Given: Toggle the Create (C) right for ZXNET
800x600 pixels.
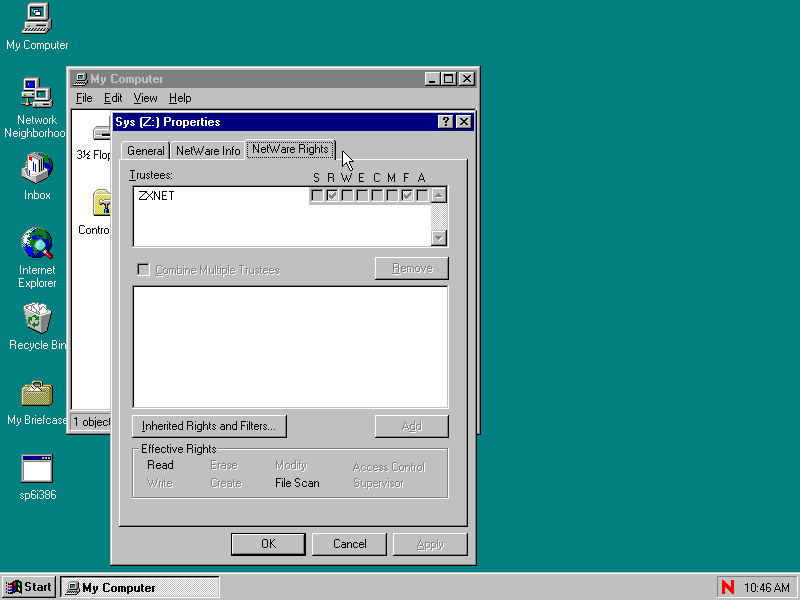Looking at the screenshot, I should click(377, 195).
